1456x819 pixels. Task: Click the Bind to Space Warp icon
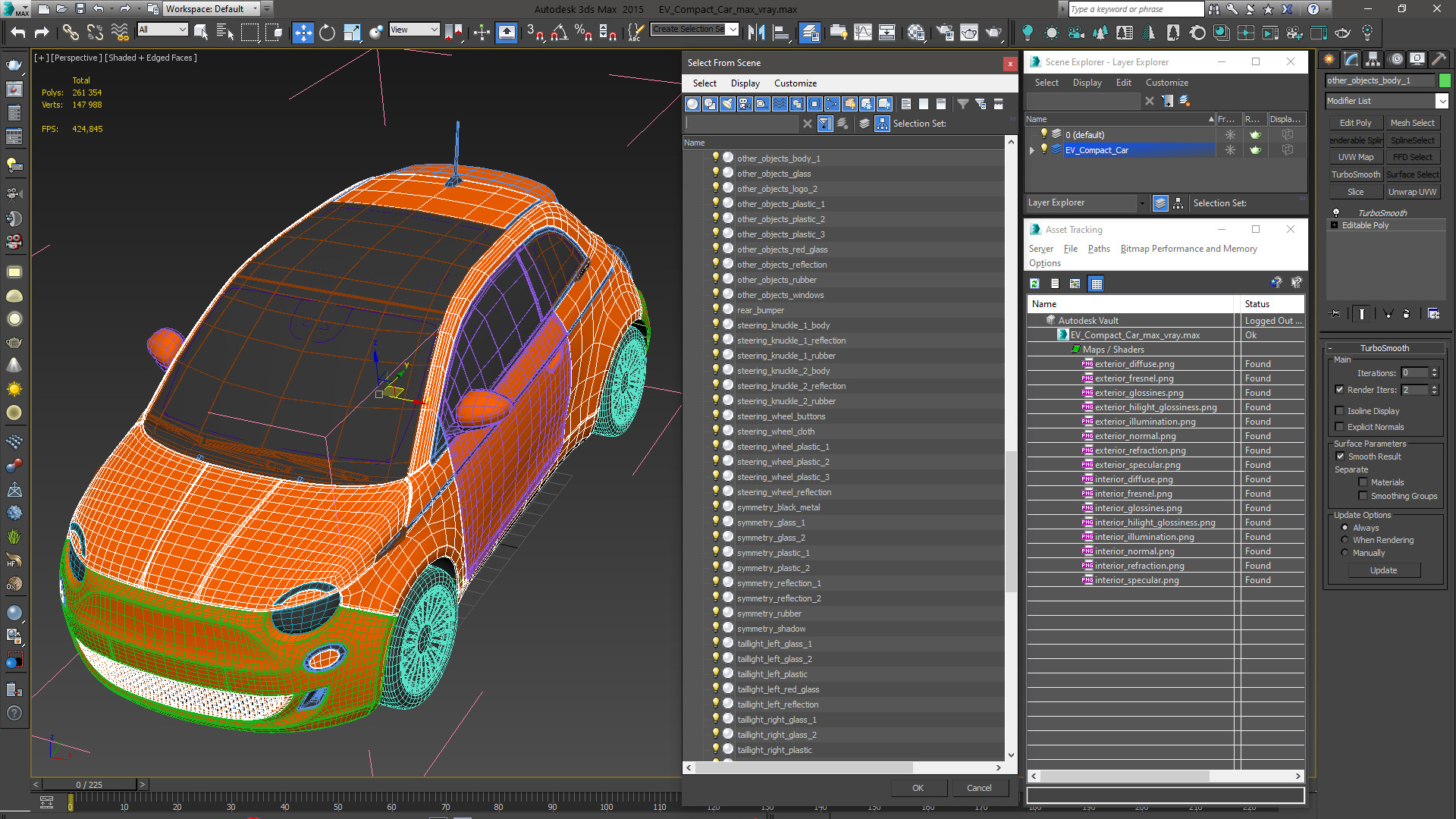point(120,32)
